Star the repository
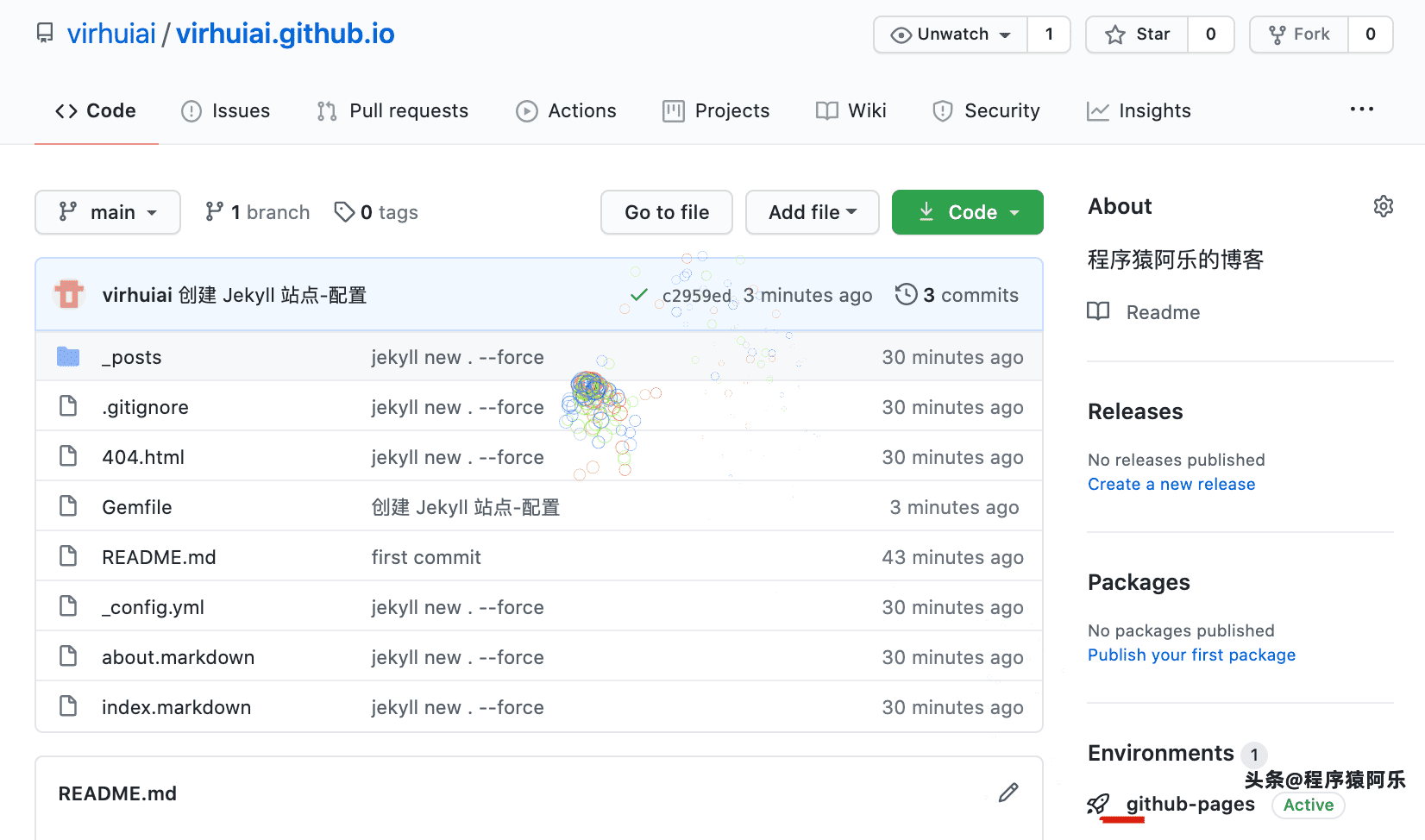 tap(1137, 34)
